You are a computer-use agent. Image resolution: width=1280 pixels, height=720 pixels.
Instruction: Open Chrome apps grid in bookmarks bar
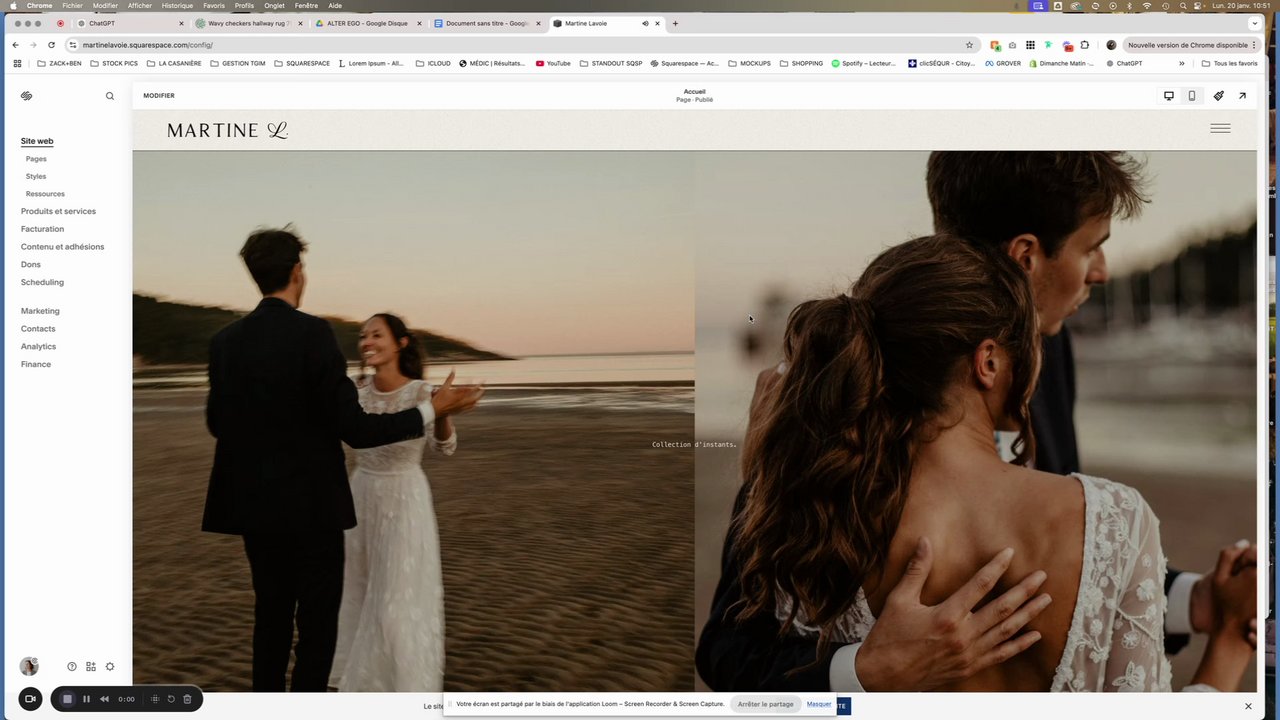click(x=17, y=63)
